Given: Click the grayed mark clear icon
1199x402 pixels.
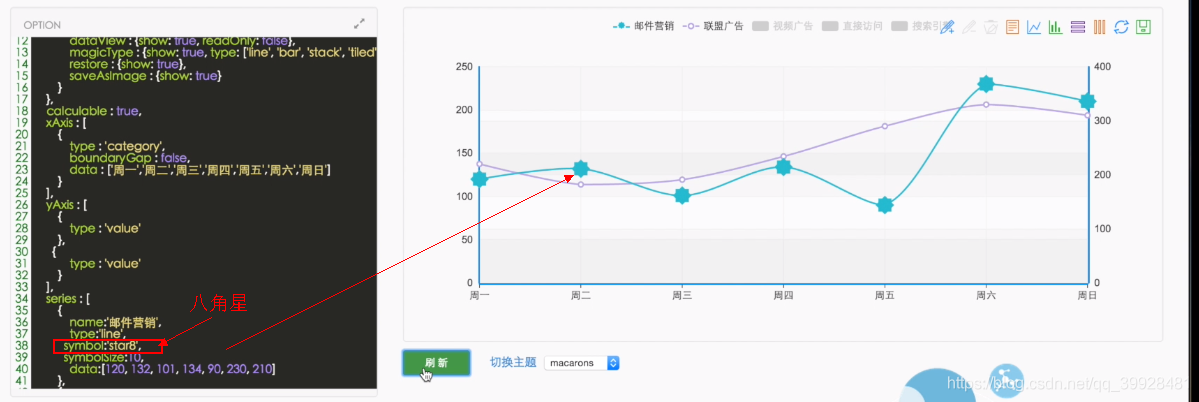Looking at the screenshot, I should tap(990, 28).
